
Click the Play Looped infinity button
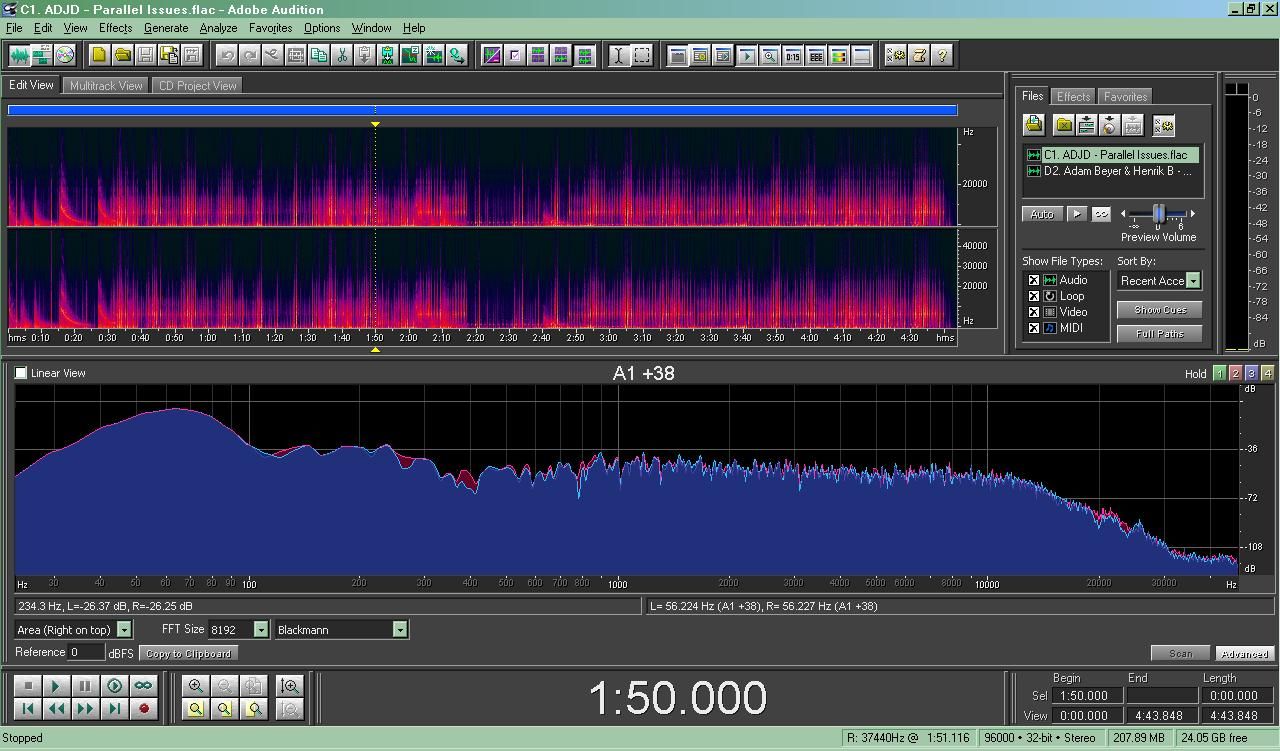pos(143,686)
